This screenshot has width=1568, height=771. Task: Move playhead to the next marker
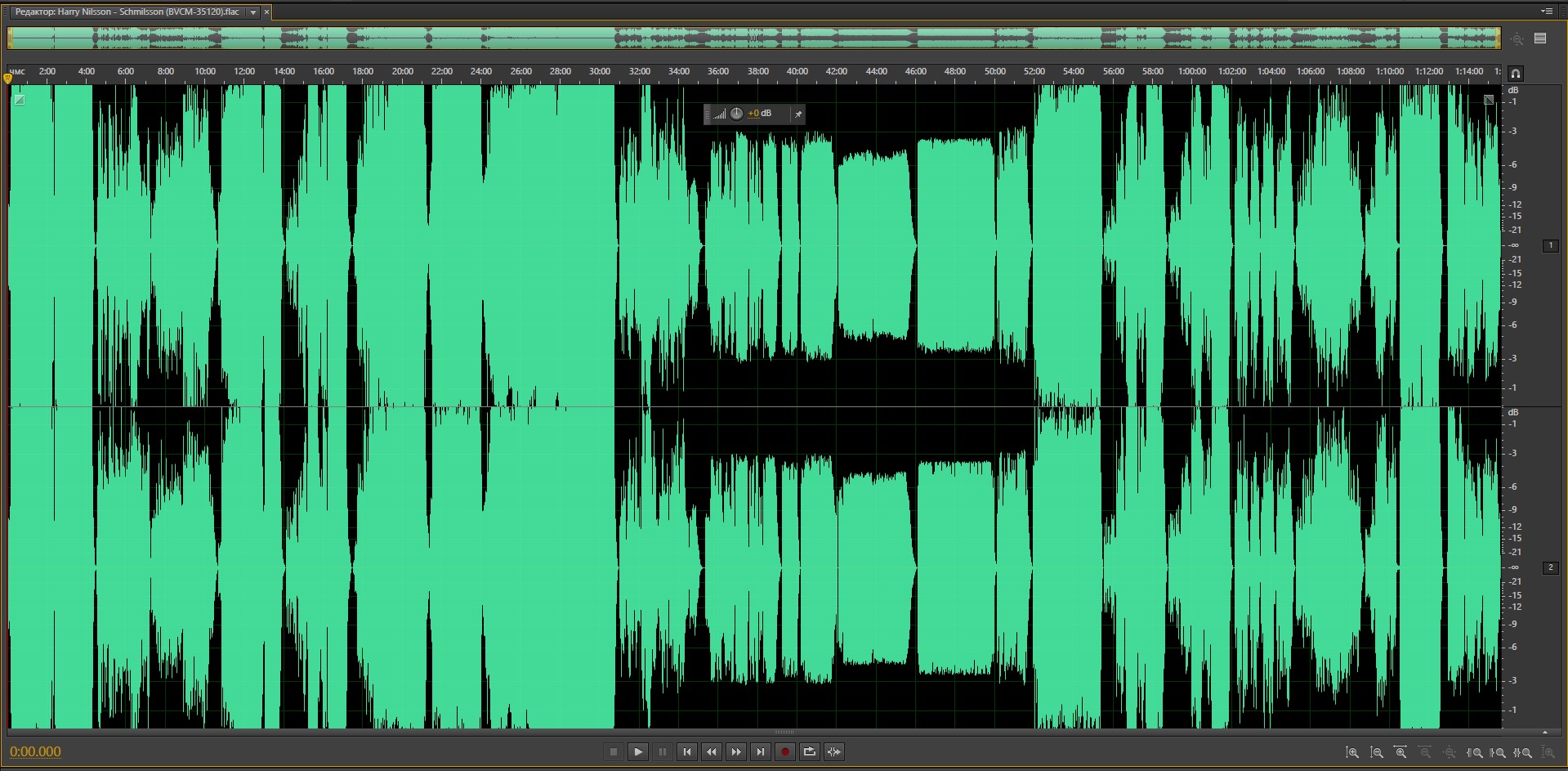[x=761, y=752]
